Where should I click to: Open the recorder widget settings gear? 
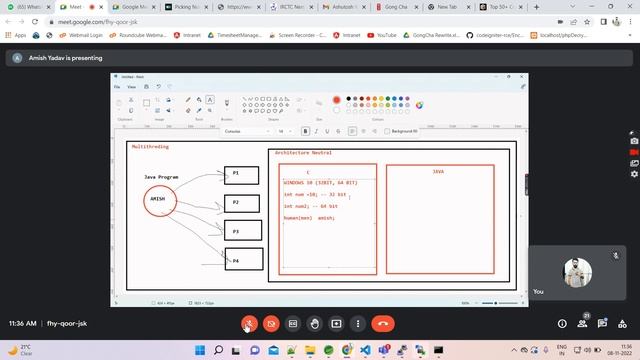(x=634, y=174)
